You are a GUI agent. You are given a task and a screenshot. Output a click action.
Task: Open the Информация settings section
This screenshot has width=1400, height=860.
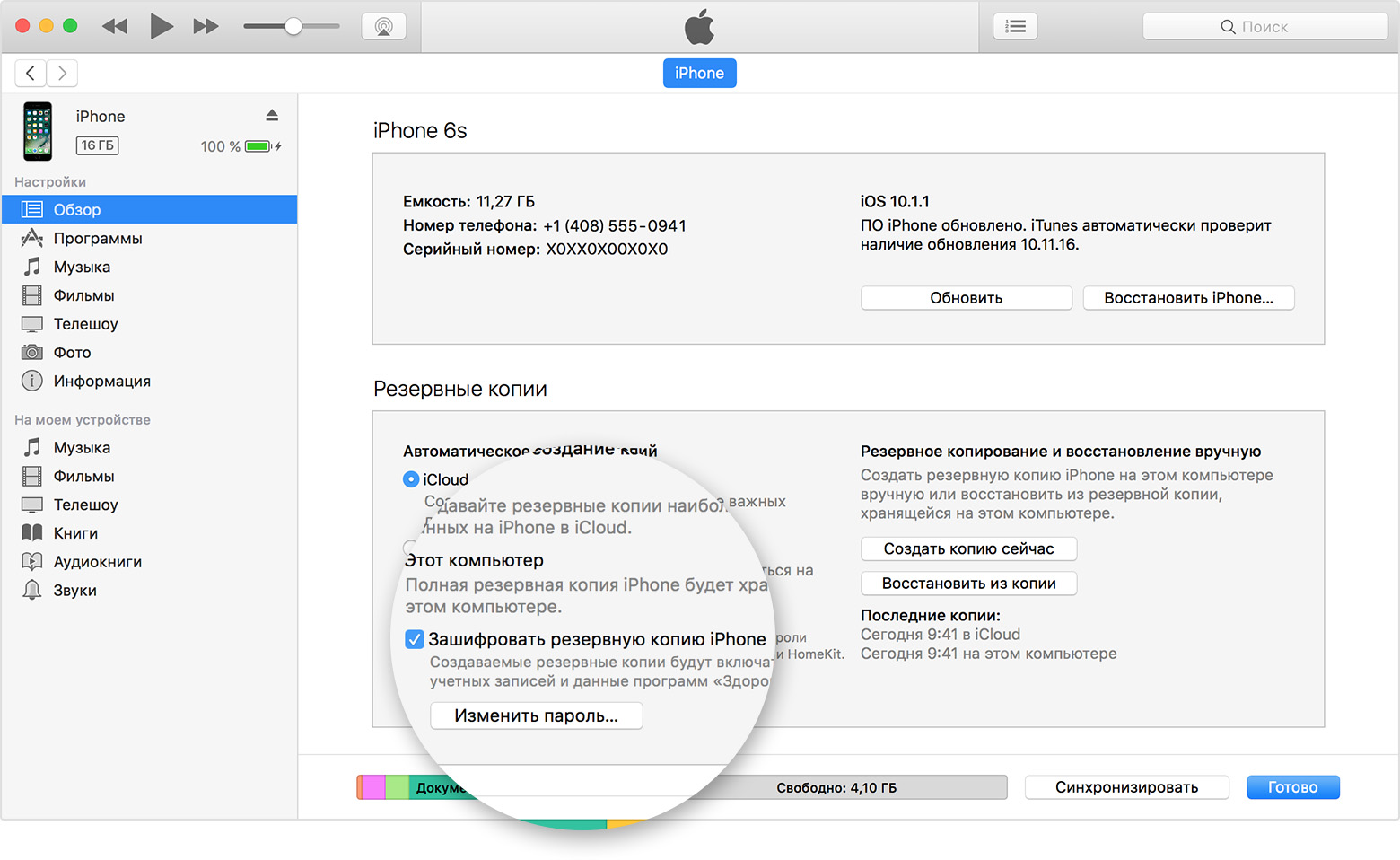pyautogui.click(x=149, y=382)
